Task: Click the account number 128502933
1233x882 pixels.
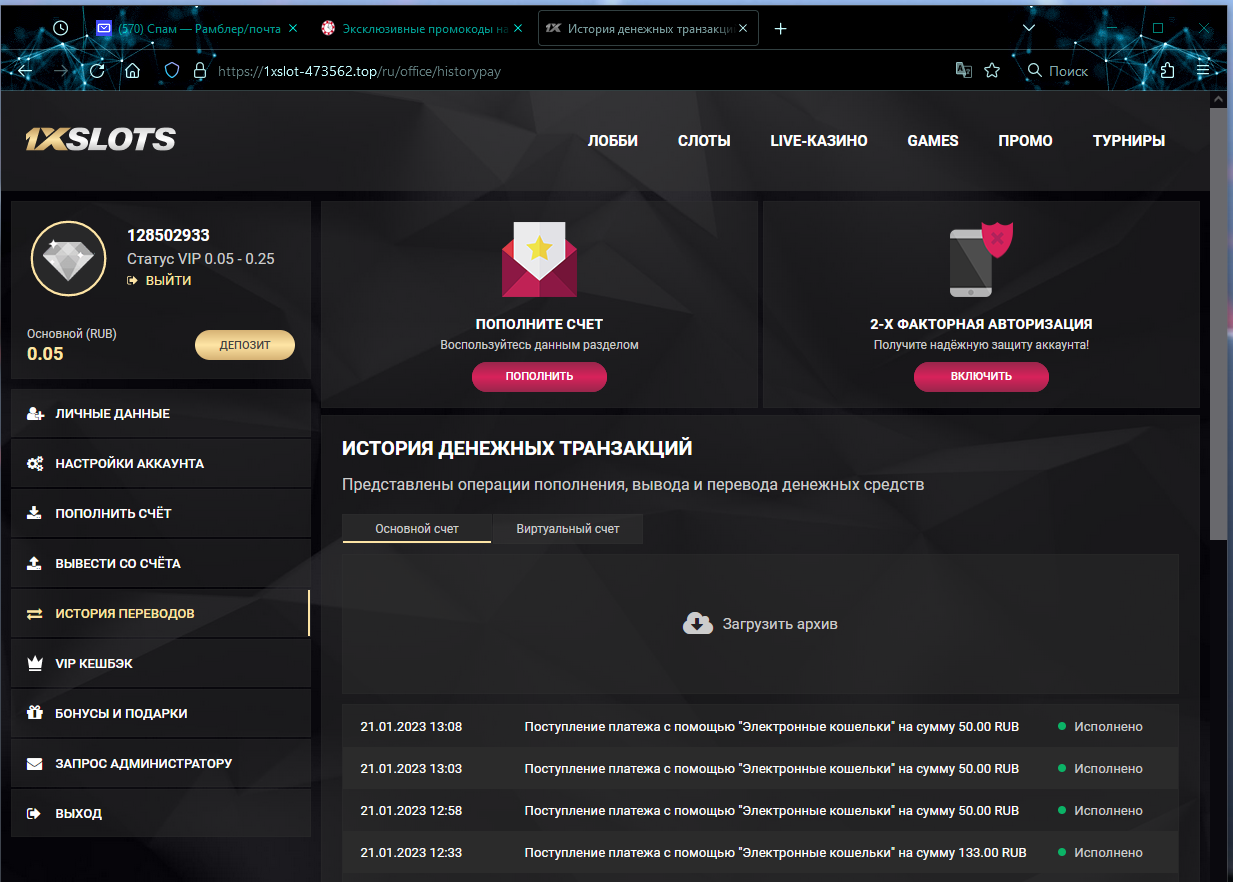Action: point(168,236)
